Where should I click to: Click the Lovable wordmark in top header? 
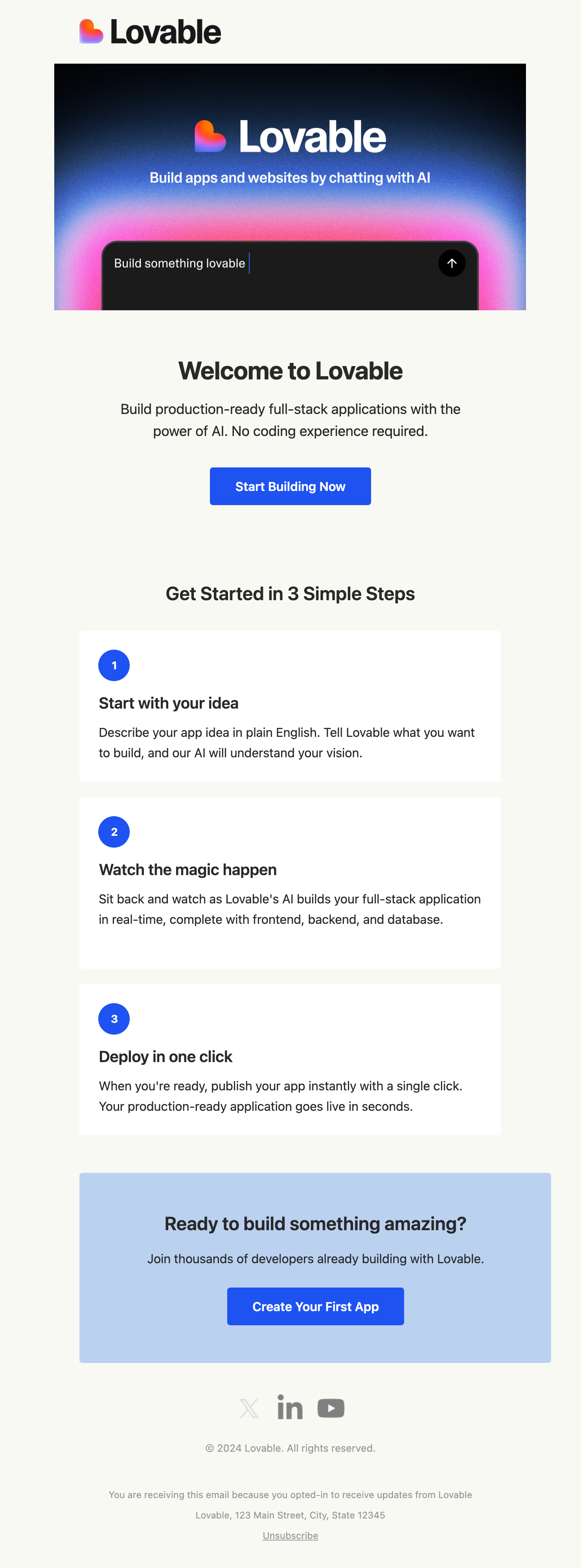pos(165,32)
